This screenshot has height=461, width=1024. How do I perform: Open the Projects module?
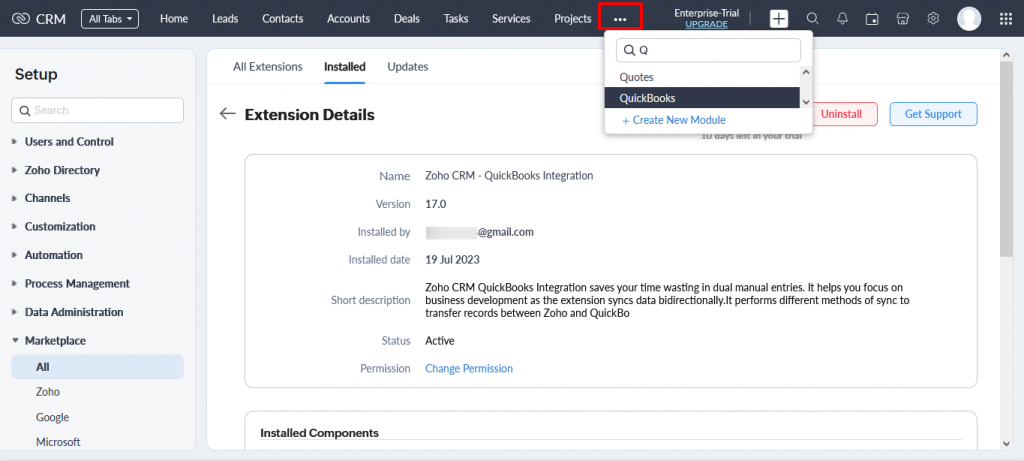click(573, 19)
